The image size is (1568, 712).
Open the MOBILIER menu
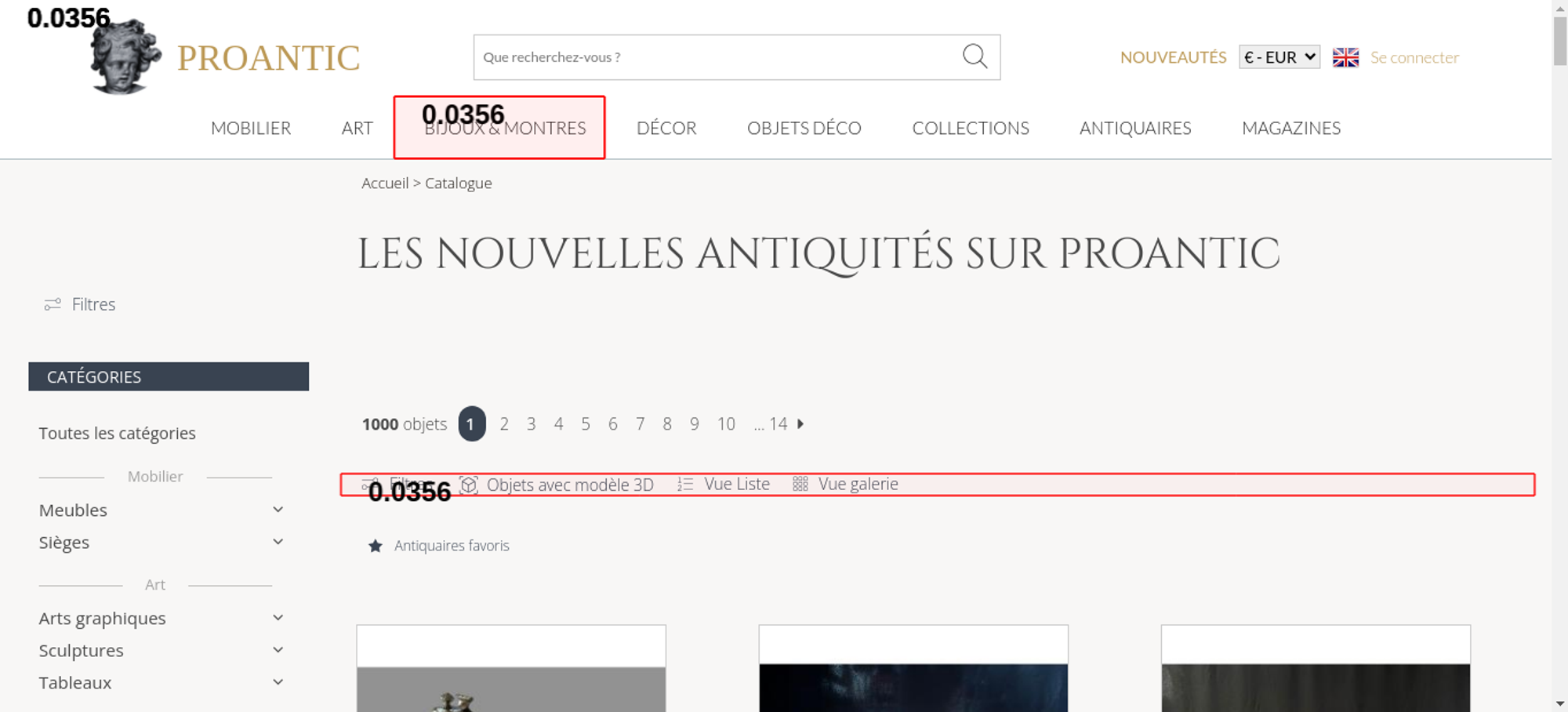click(251, 128)
